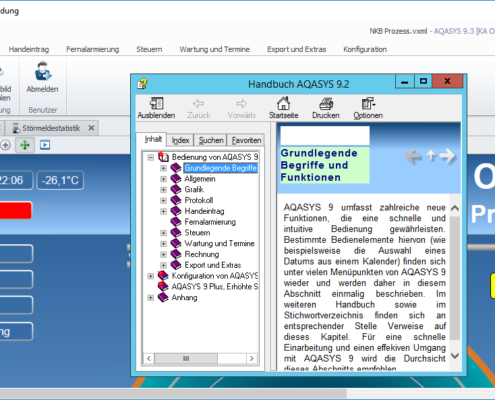
Task: Open the Suchen tab
Action: click(x=211, y=140)
